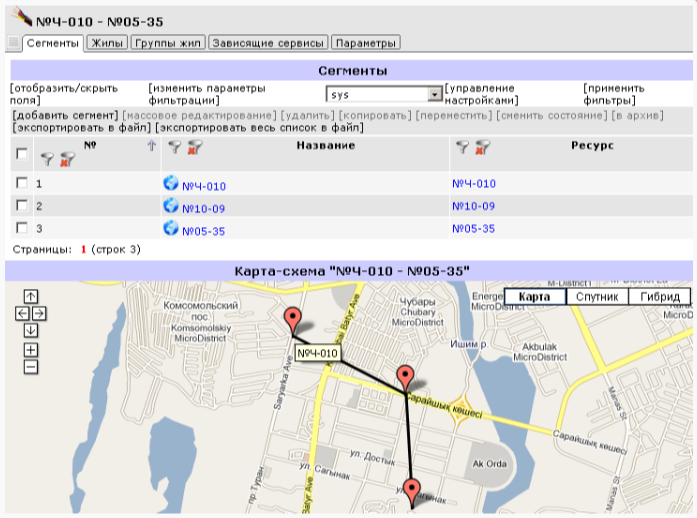Select Спутник map view
The height and width of the screenshot is (518, 697).
point(597,297)
